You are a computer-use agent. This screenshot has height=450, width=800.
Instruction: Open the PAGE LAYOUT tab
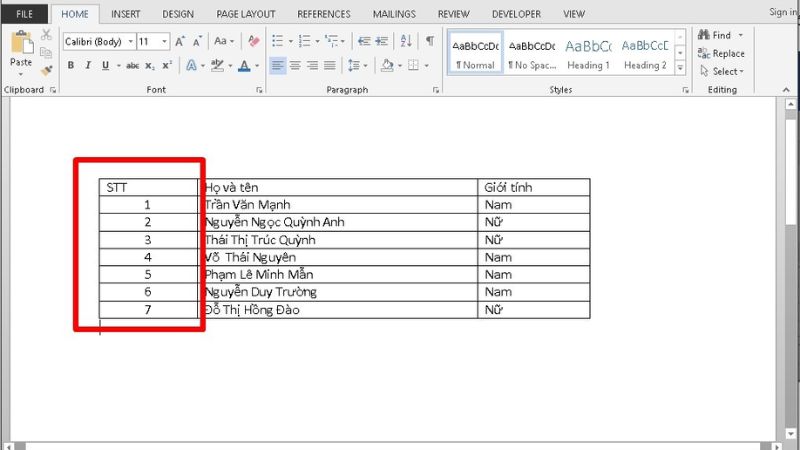[x=247, y=14]
